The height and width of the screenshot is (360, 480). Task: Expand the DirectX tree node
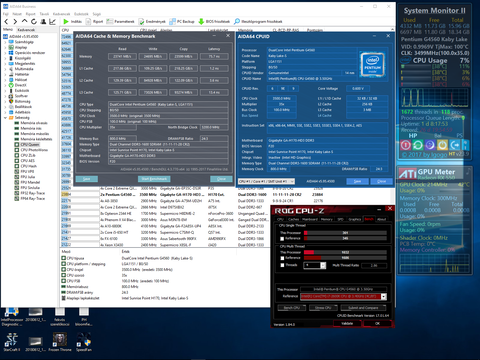point(5,85)
